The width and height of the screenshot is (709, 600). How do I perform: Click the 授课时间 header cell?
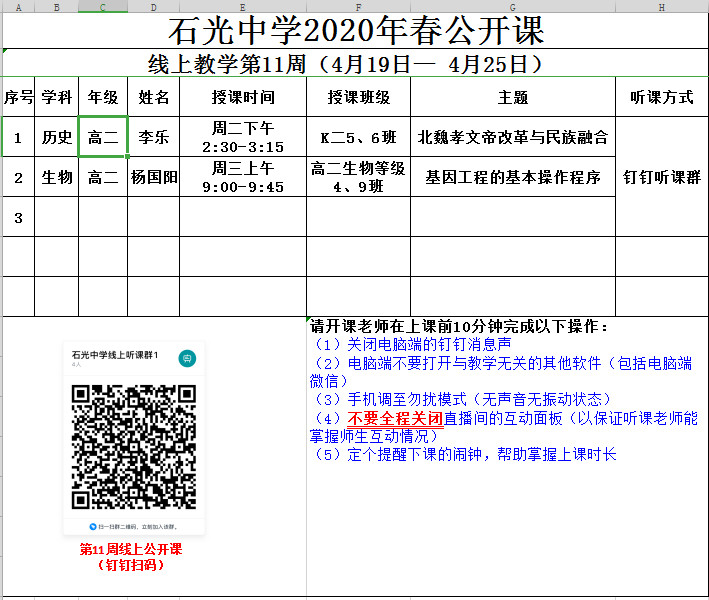click(242, 98)
